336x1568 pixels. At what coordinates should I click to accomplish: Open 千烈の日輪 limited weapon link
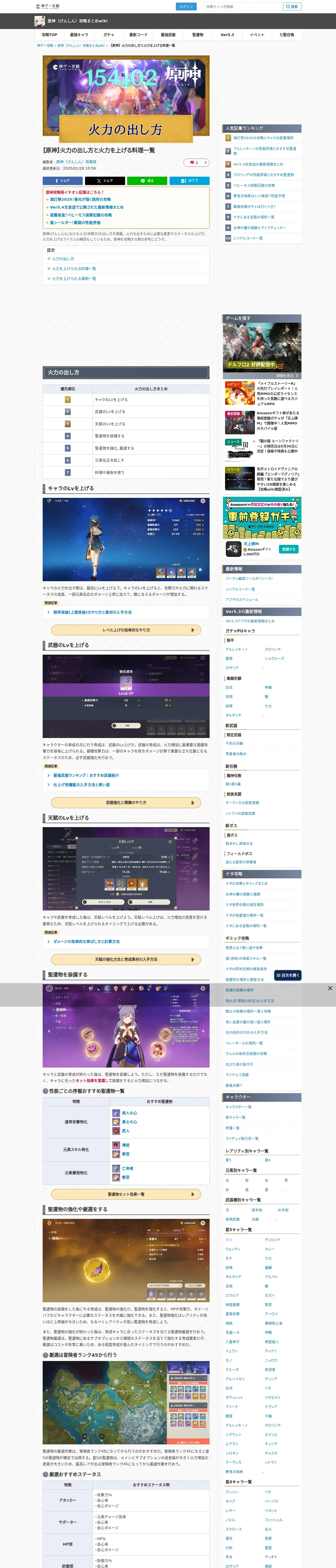click(x=234, y=743)
